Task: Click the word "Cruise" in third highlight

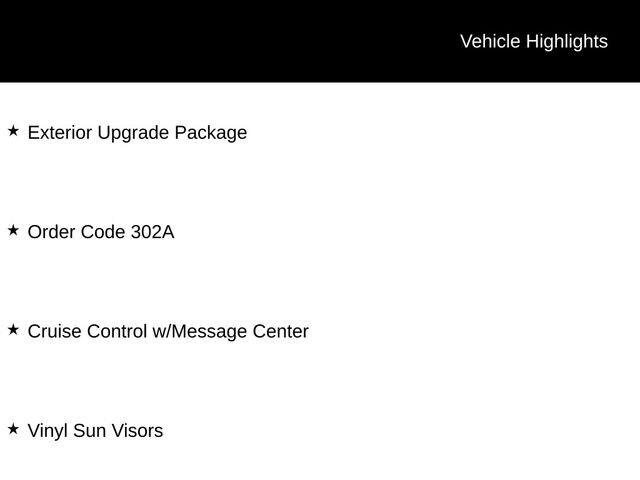Action: point(54,331)
